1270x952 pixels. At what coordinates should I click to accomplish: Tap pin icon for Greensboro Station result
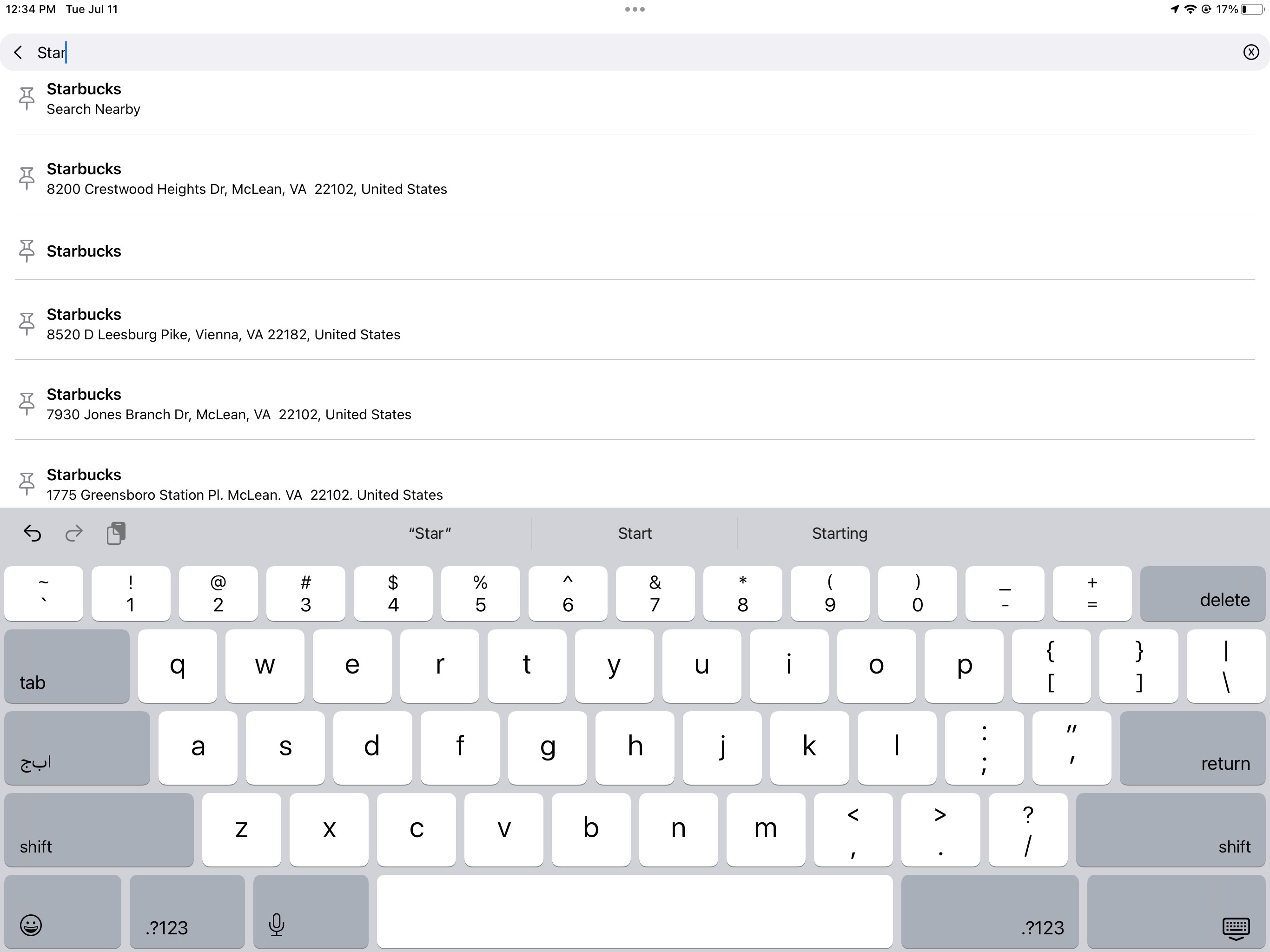pos(26,484)
